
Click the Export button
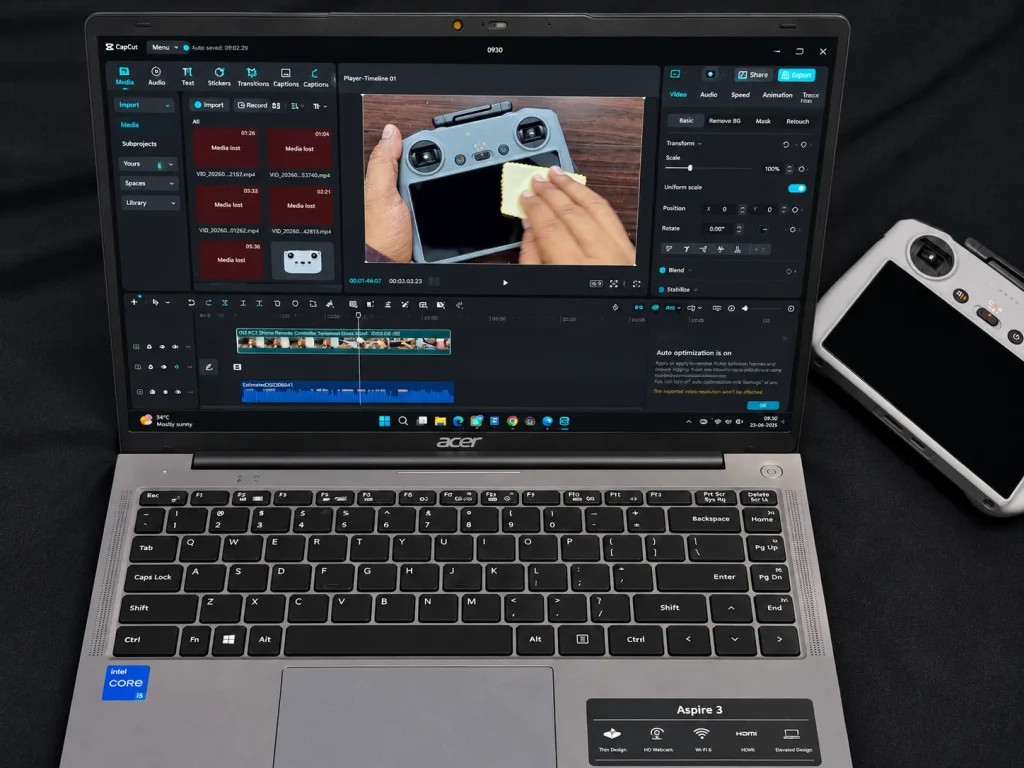tap(797, 75)
